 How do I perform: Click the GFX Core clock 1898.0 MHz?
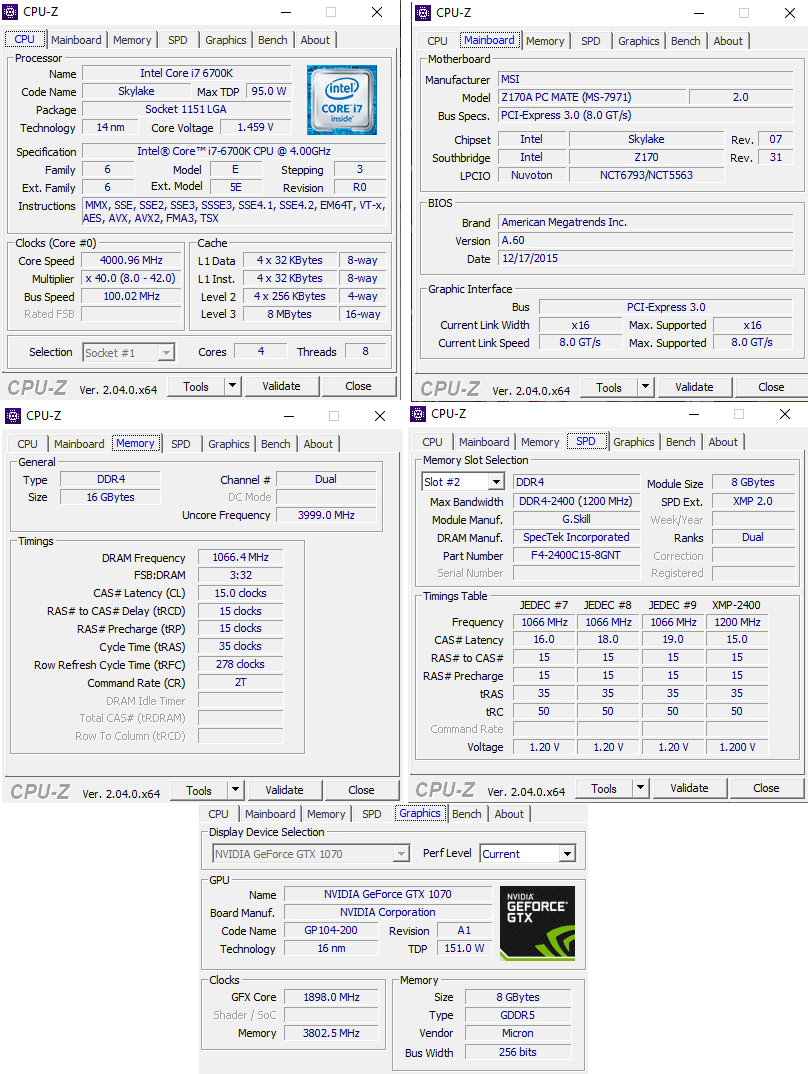(331, 997)
